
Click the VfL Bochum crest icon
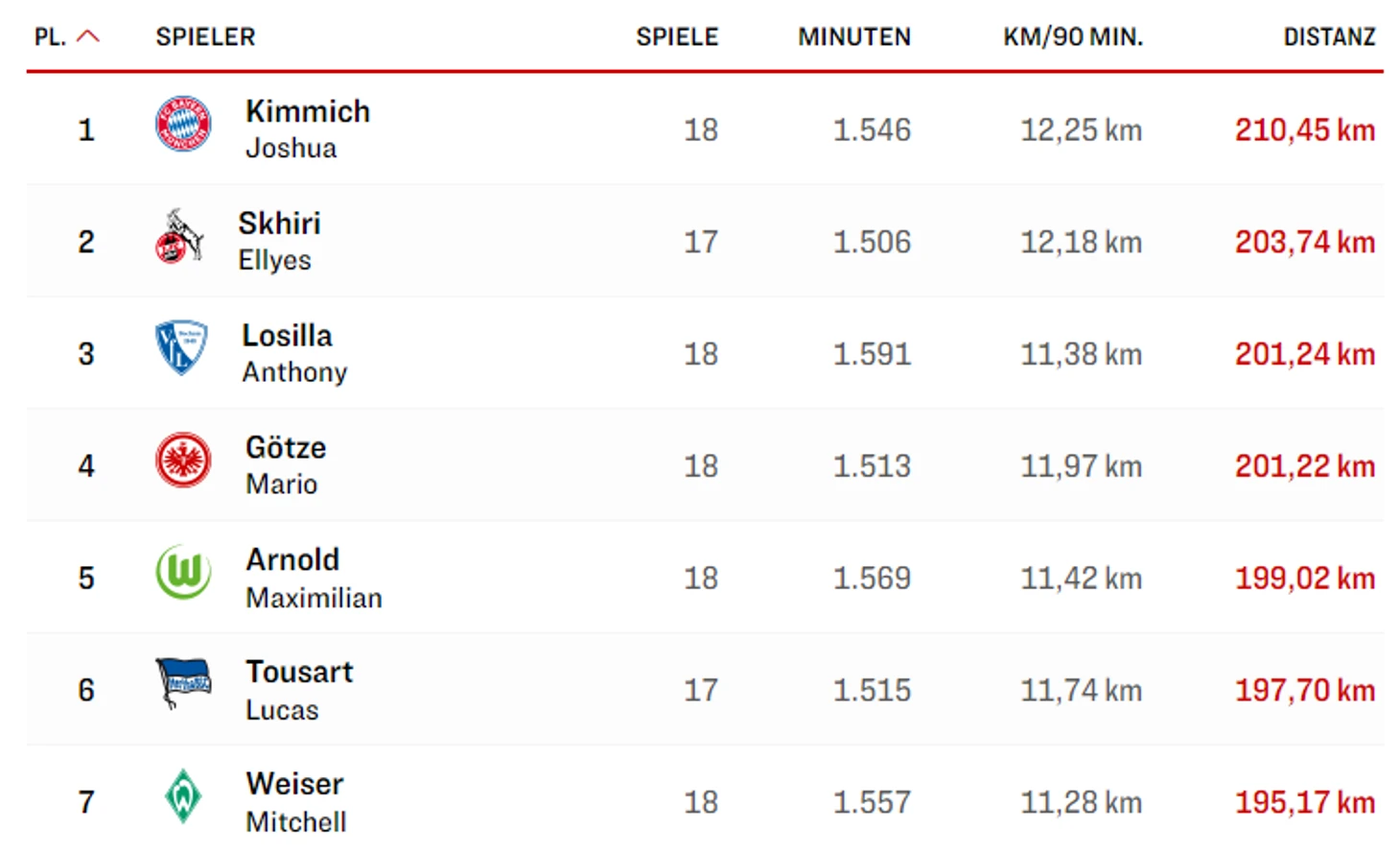click(181, 347)
